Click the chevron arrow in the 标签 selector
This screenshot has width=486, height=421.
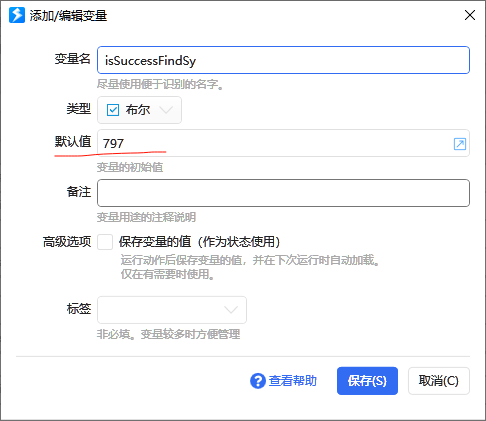tap(231, 310)
